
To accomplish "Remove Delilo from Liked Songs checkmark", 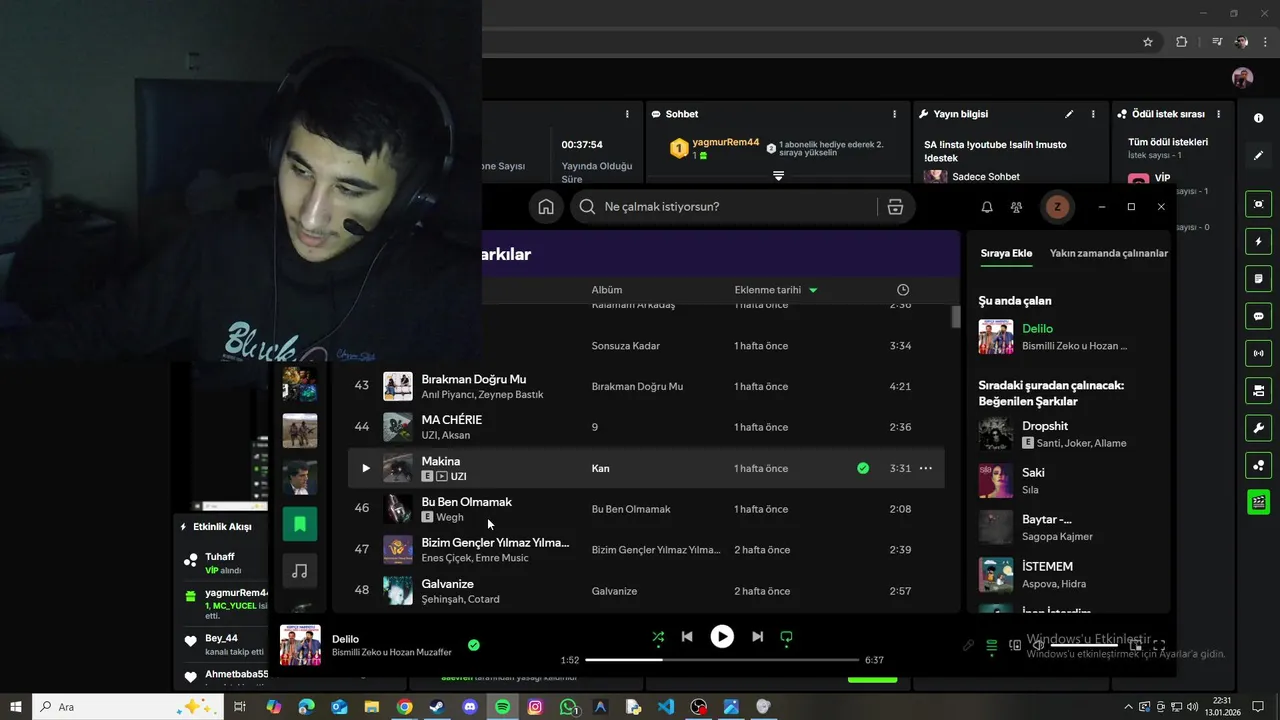I will point(474,645).
